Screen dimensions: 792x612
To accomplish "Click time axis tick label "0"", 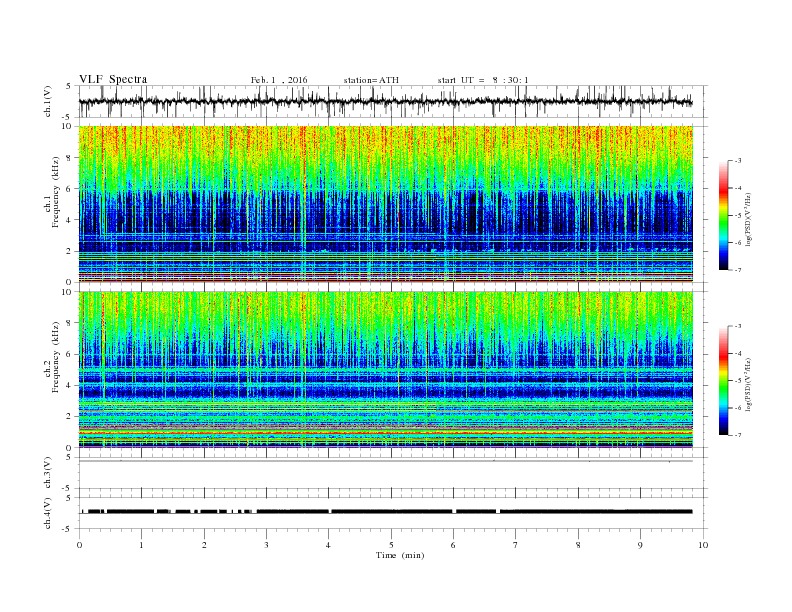I will point(79,545).
